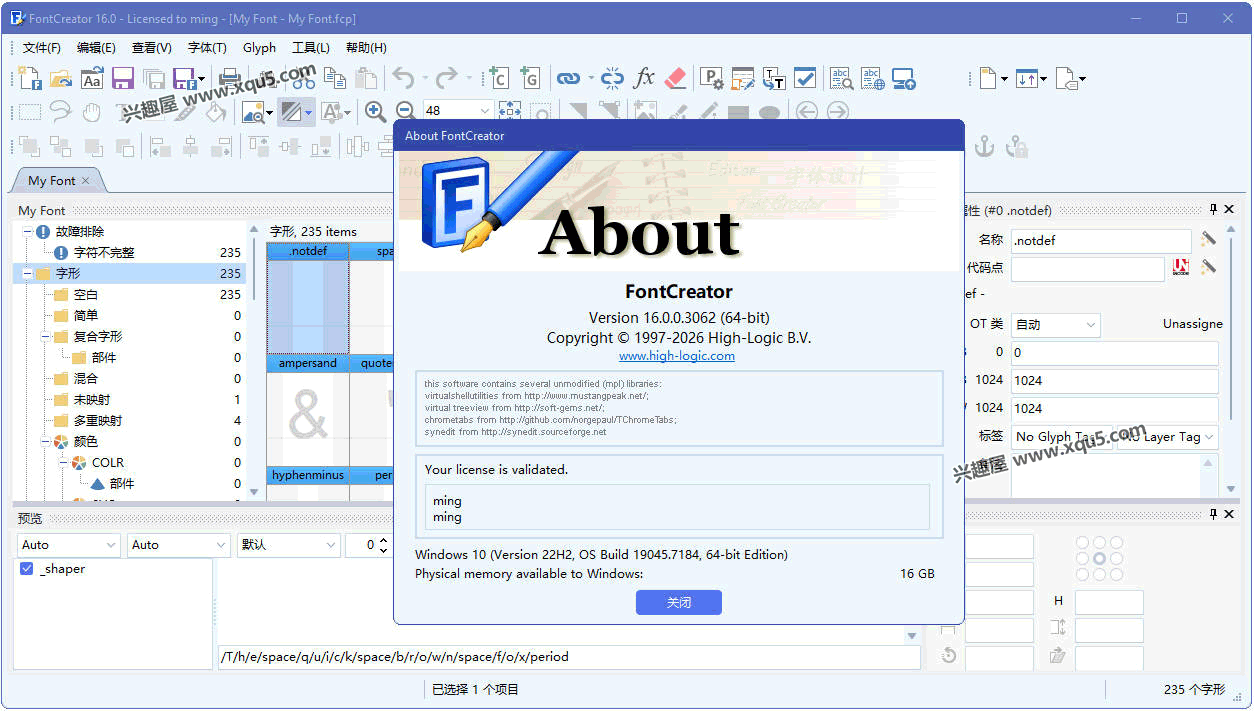Image resolution: width=1254 pixels, height=711 pixels.
Task: Click the blue chain link icon
Action: [568, 78]
